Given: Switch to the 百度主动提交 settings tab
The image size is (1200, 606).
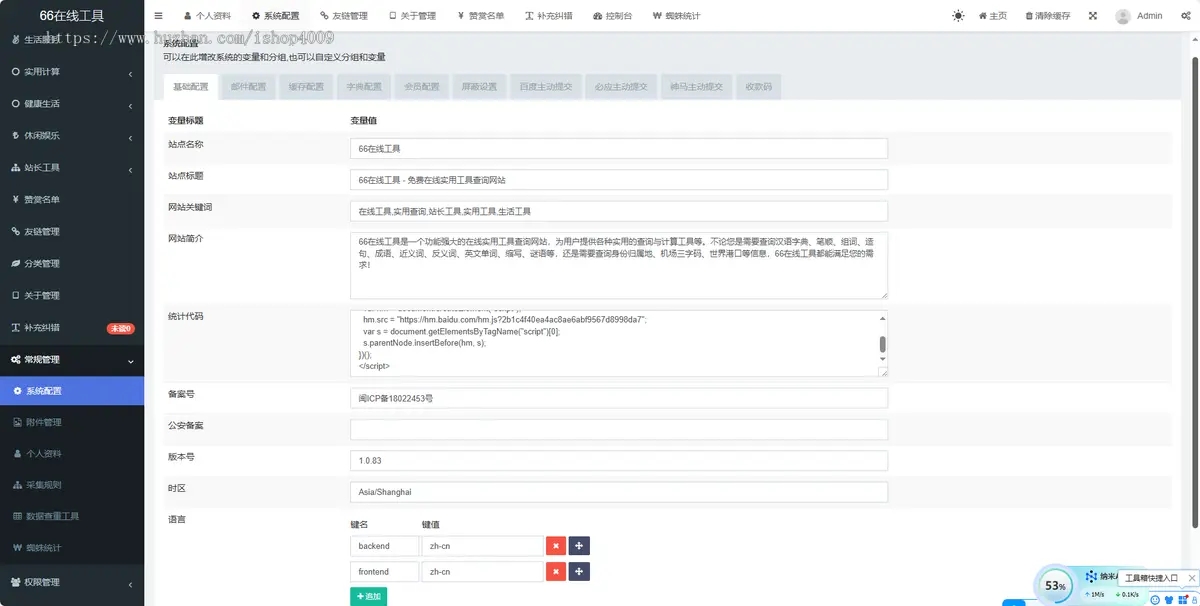Looking at the screenshot, I should (546, 87).
